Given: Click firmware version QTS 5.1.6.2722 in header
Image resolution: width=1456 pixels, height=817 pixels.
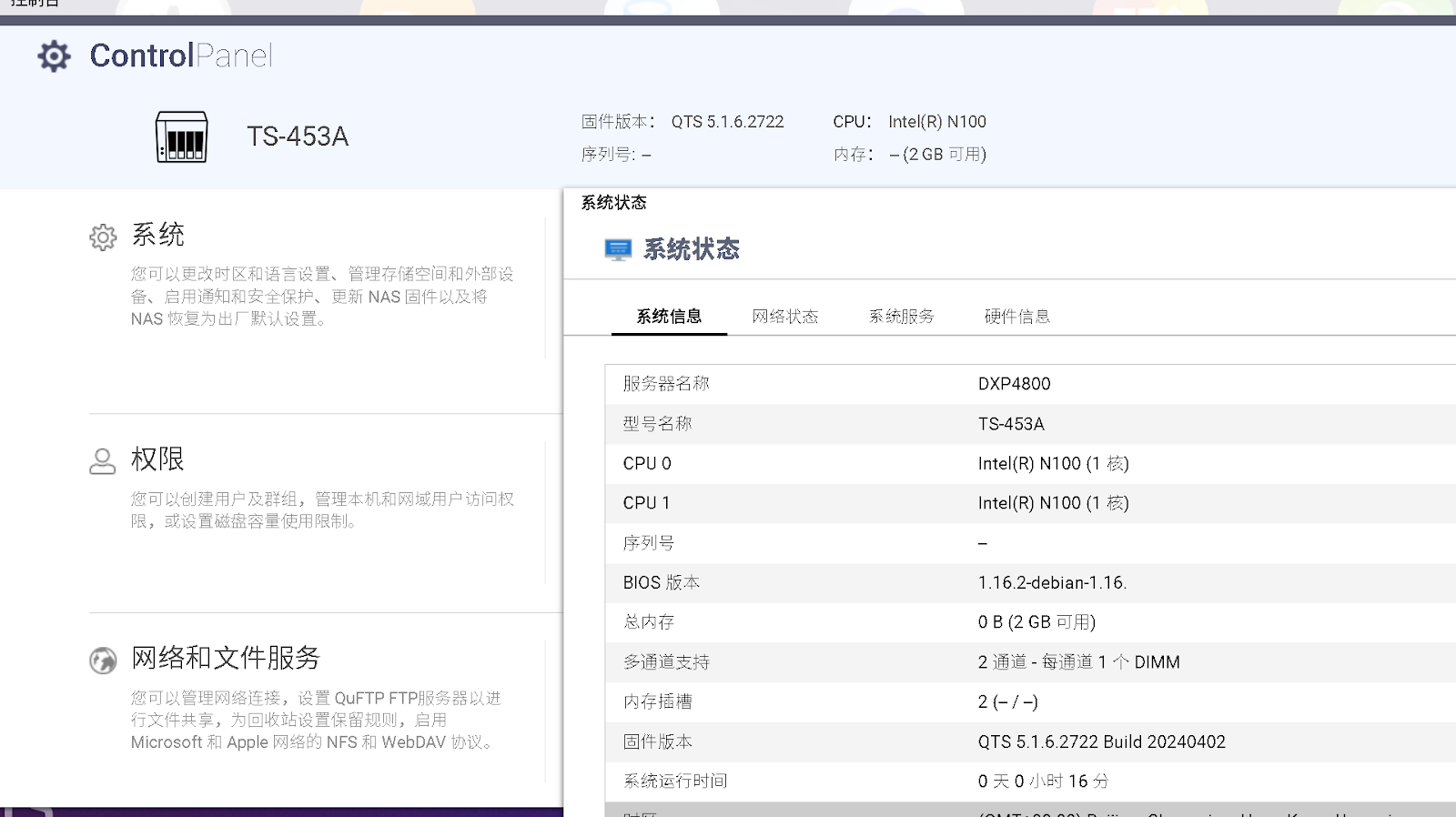Looking at the screenshot, I should (x=727, y=122).
